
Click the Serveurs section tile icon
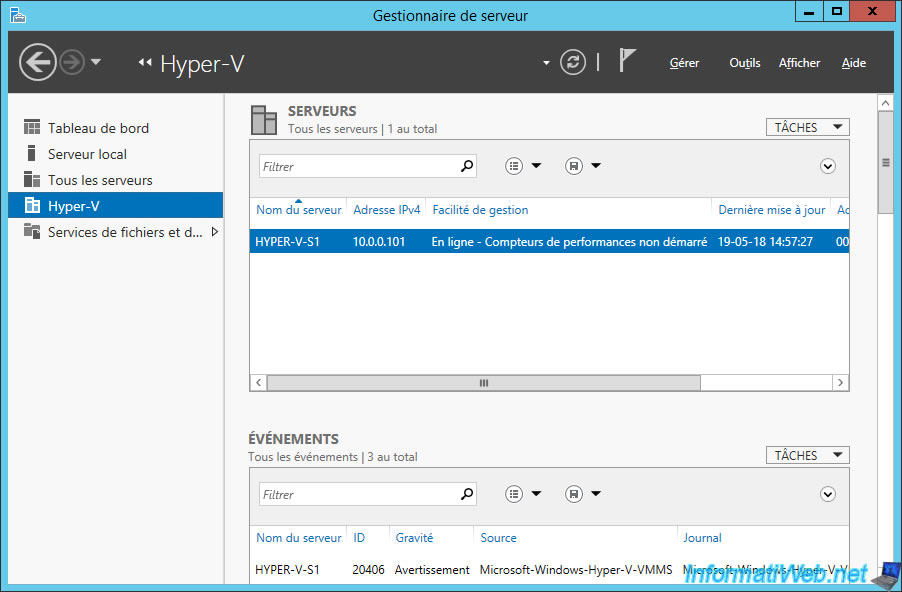point(264,120)
